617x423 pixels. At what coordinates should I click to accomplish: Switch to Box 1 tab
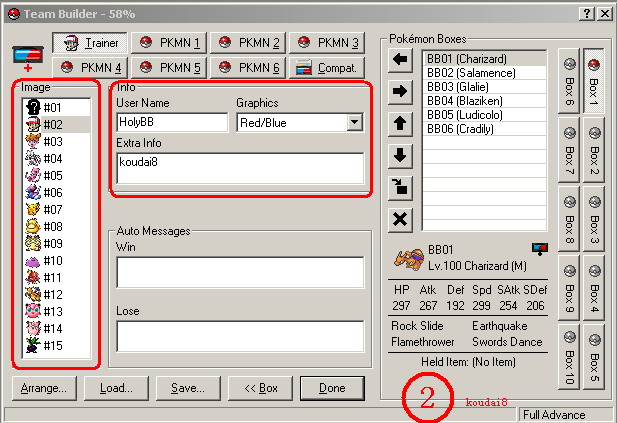[594, 81]
